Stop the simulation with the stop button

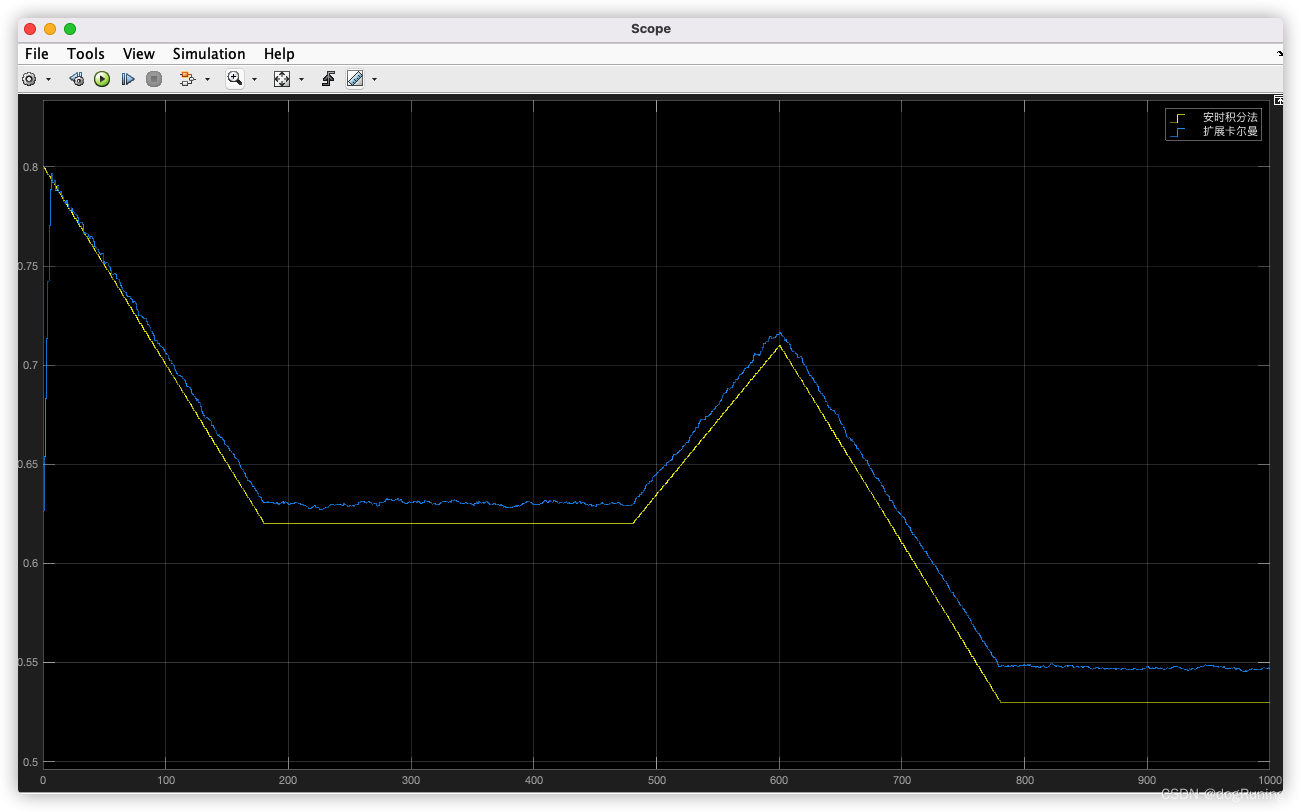(154, 79)
